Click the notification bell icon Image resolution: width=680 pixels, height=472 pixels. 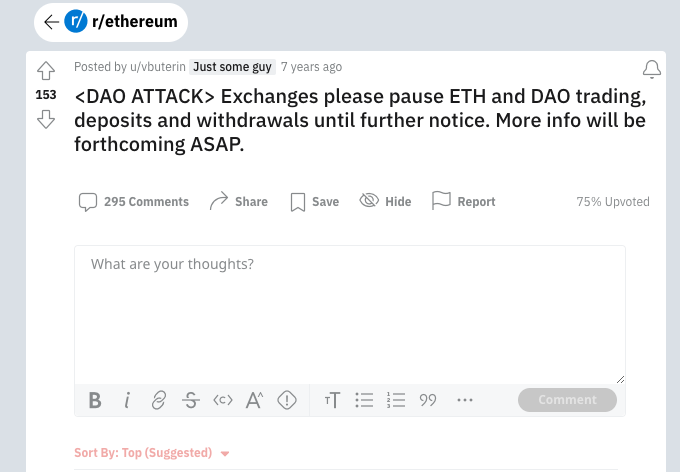pyautogui.click(x=651, y=69)
